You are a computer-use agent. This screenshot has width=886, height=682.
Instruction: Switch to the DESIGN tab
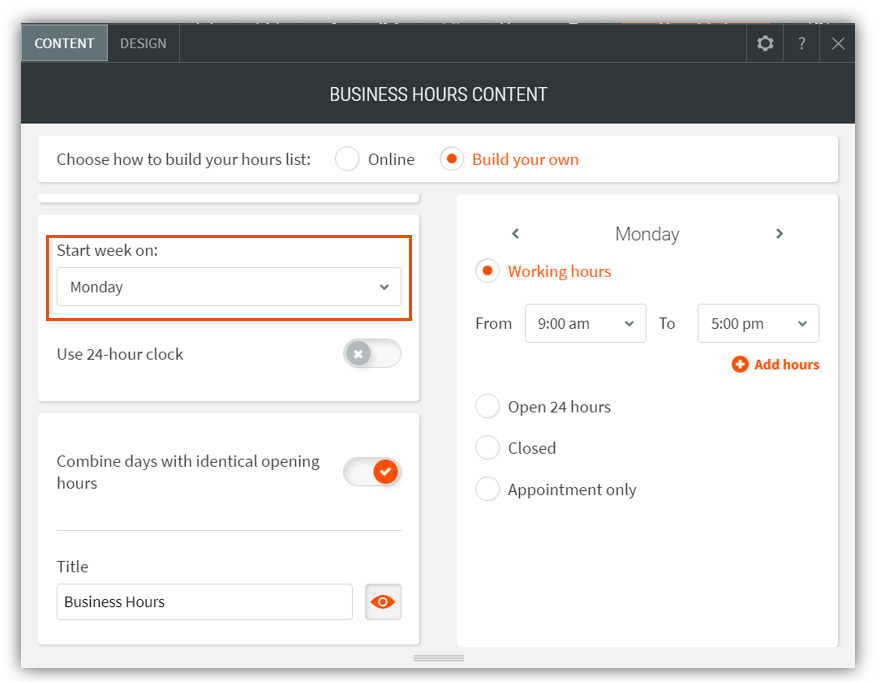143,44
